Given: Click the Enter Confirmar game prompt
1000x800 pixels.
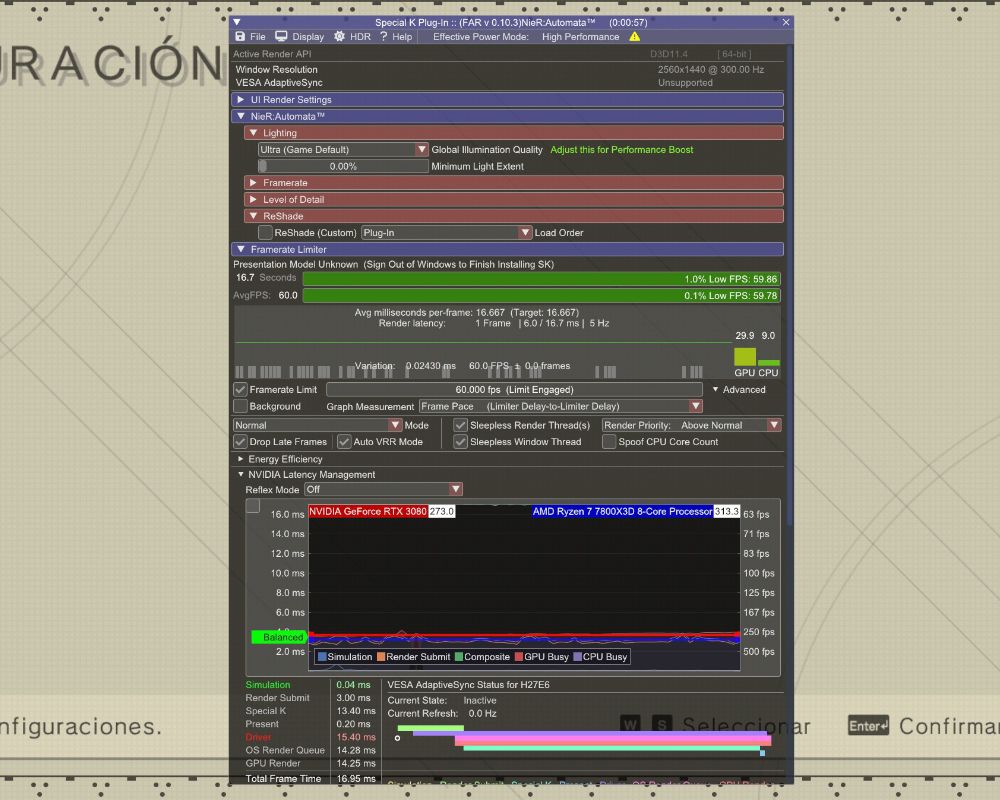Looking at the screenshot, I should 923,726.
